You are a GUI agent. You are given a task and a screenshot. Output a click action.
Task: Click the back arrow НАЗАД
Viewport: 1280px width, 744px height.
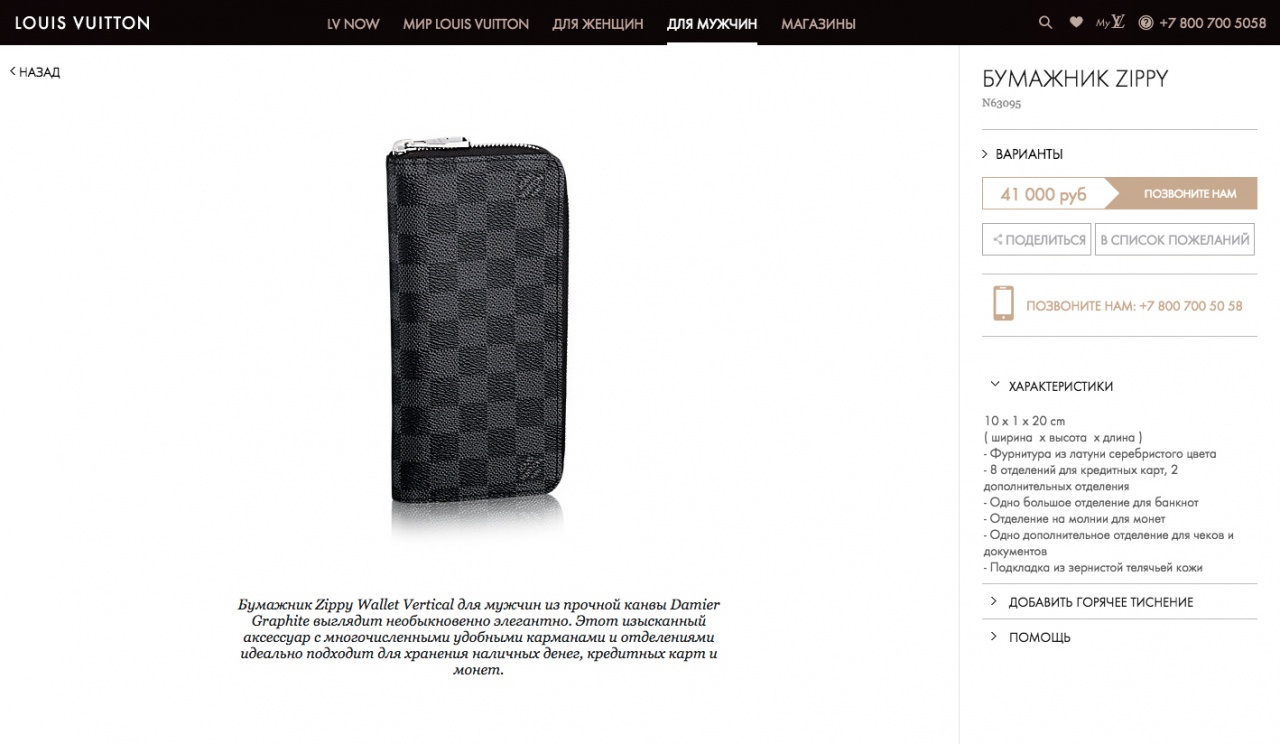(35, 72)
